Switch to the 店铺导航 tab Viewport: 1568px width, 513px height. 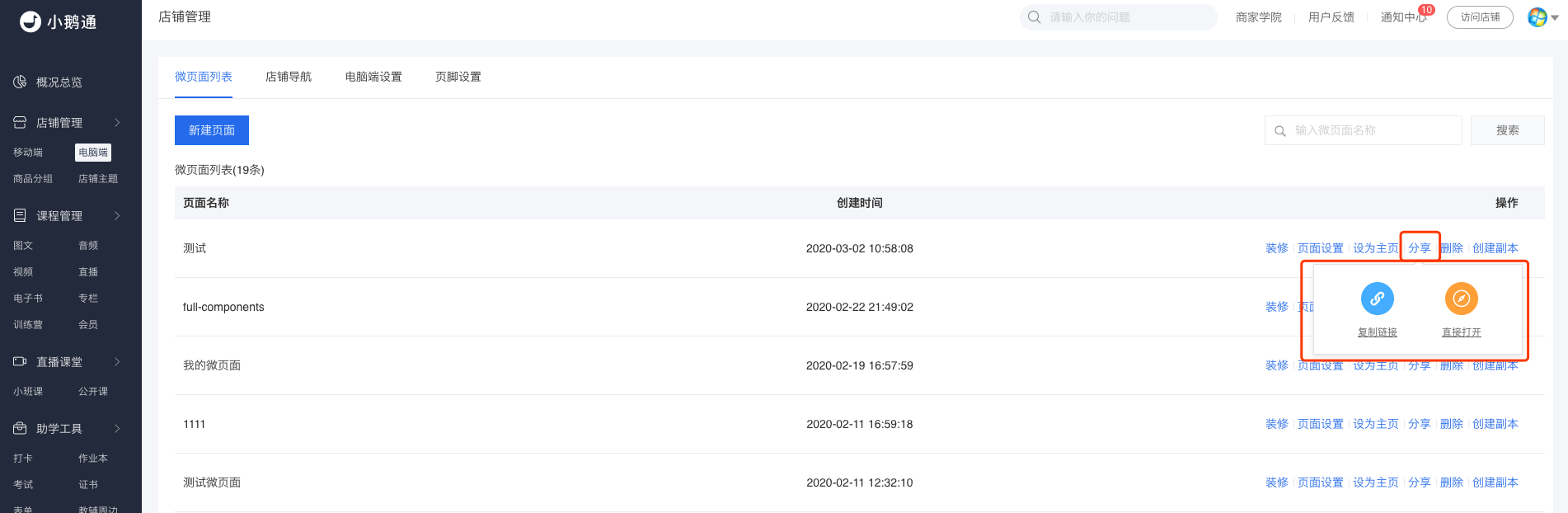(x=289, y=77)
